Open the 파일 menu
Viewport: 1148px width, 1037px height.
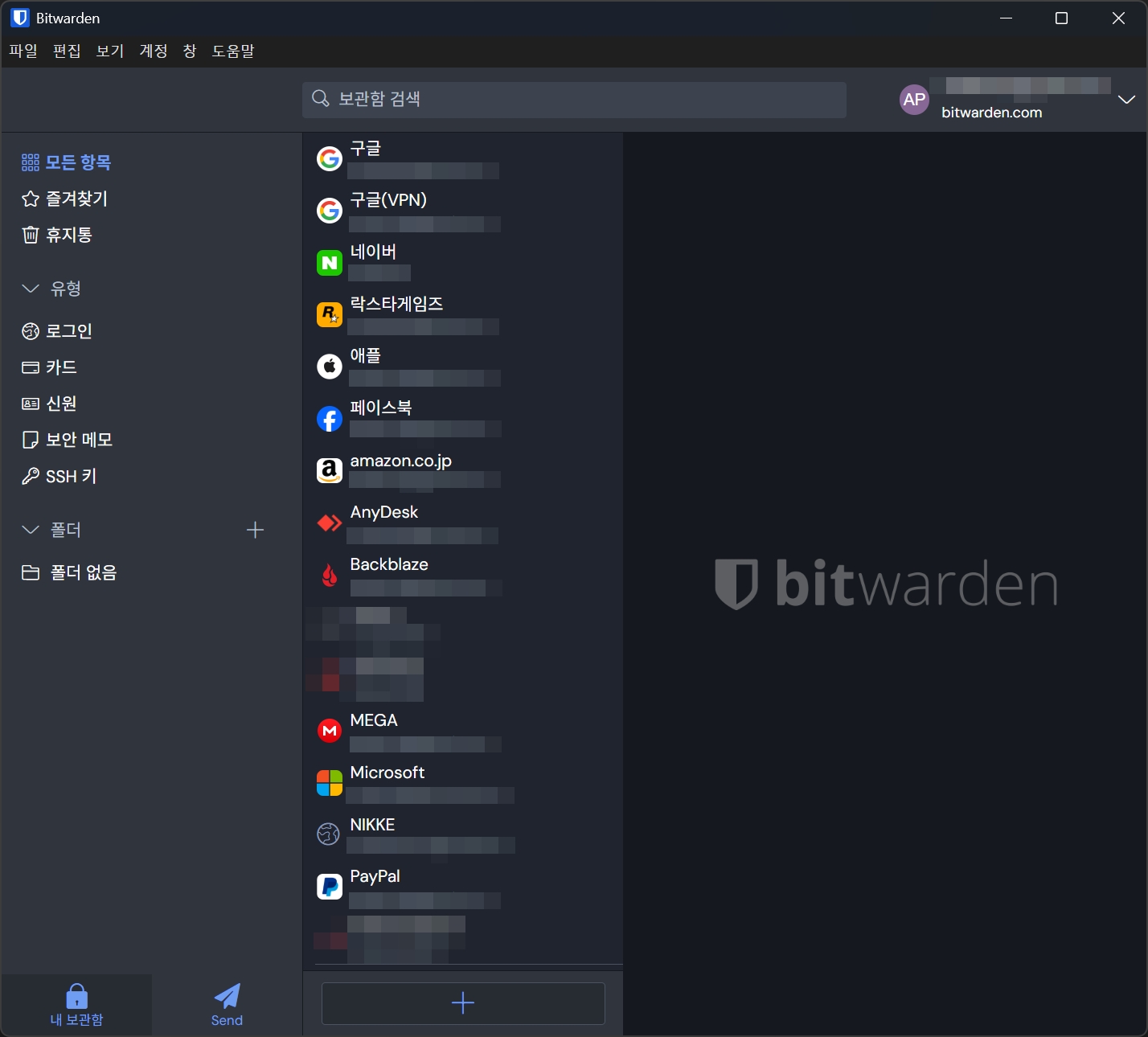[23, 51]
